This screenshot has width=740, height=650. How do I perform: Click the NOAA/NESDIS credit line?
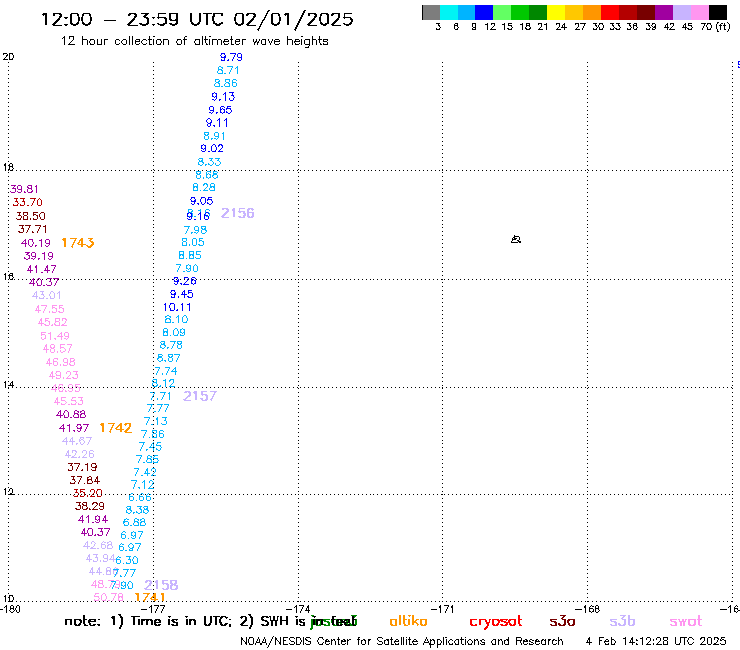(402, 642)
